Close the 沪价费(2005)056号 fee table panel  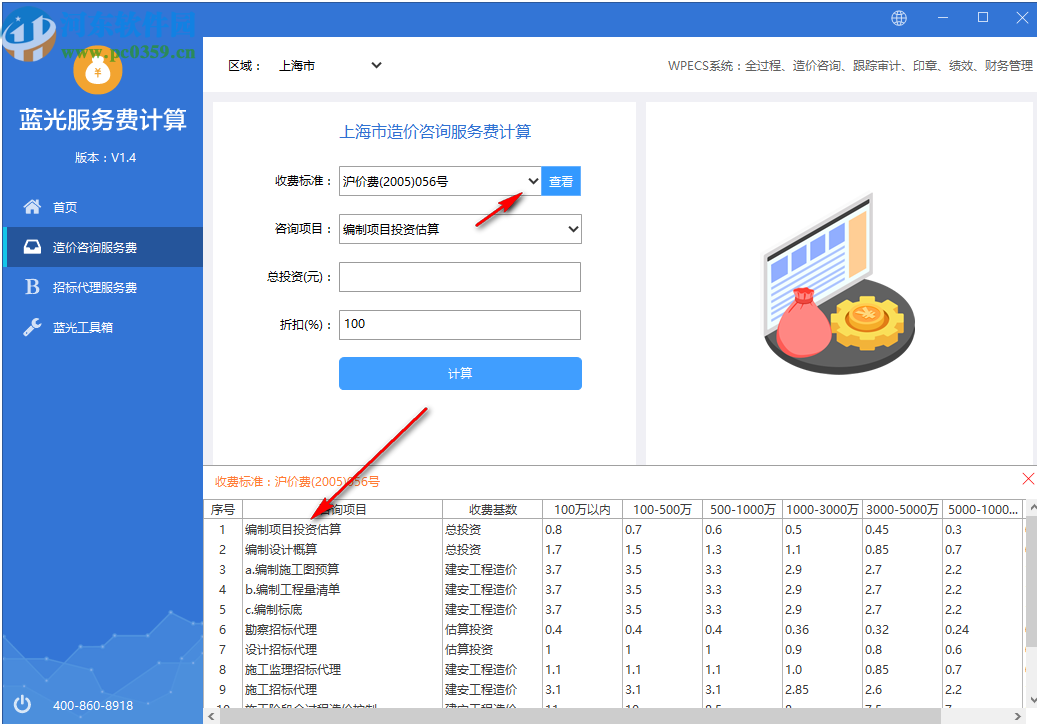point(1029,479)
